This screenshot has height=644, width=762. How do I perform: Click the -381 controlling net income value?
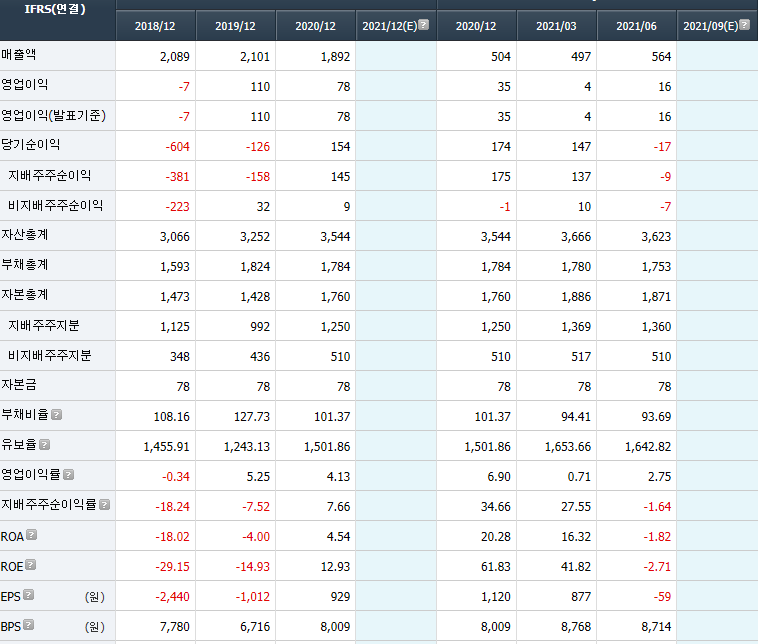click(x=177, y=177)
